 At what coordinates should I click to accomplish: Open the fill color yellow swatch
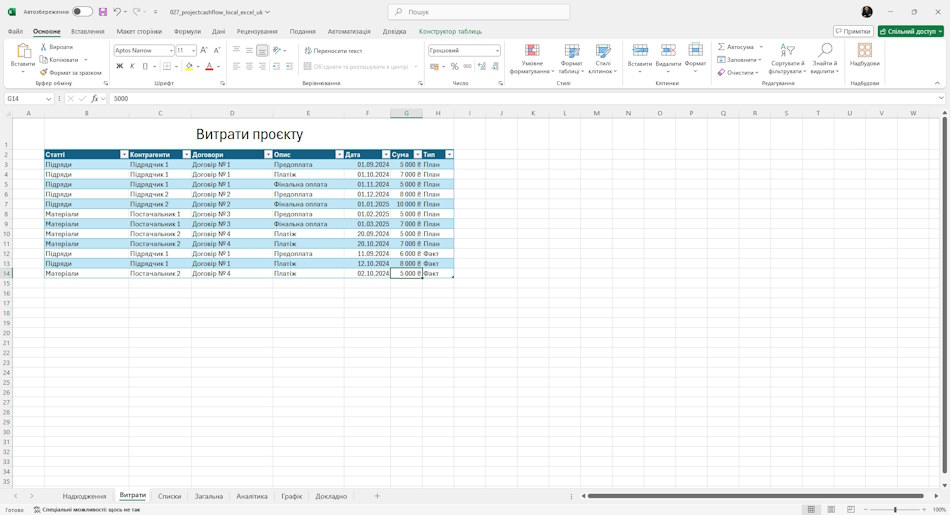pyautogui.click(x=189, y=67)
